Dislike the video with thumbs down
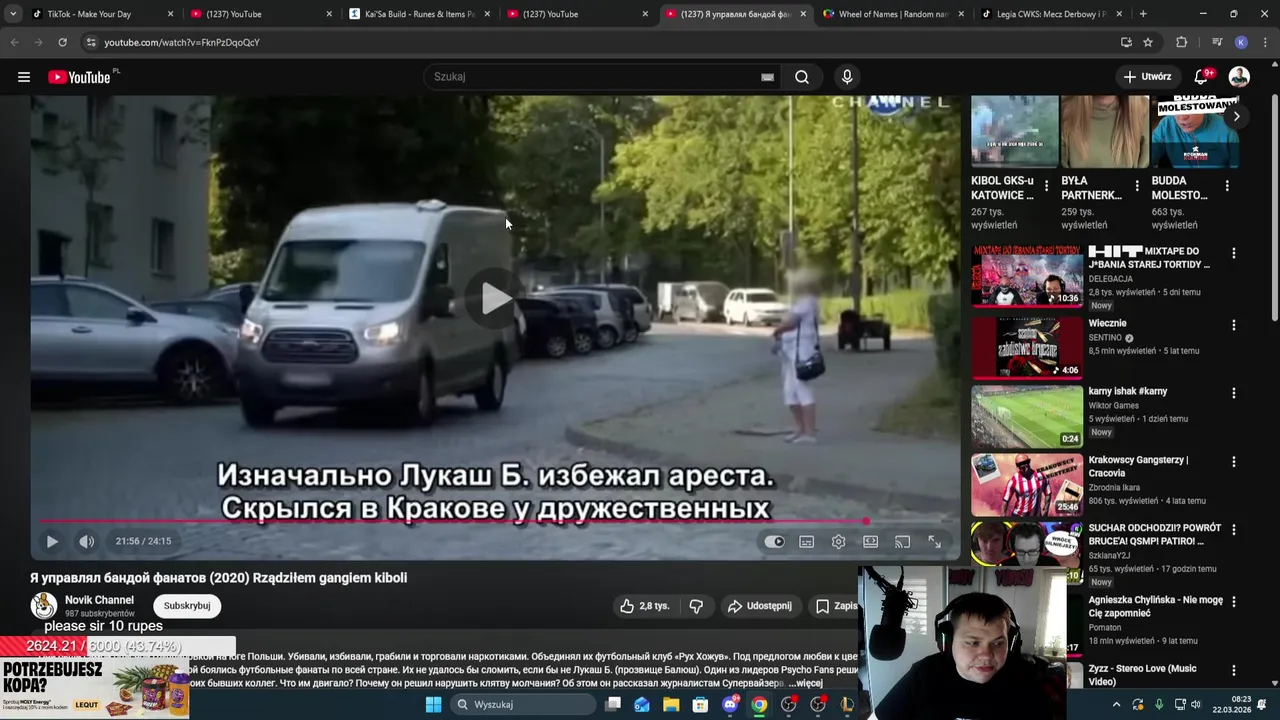Image resolution: width=1280 pixels, height=720 pixels. pyautogui.click(x=696, y=606)
